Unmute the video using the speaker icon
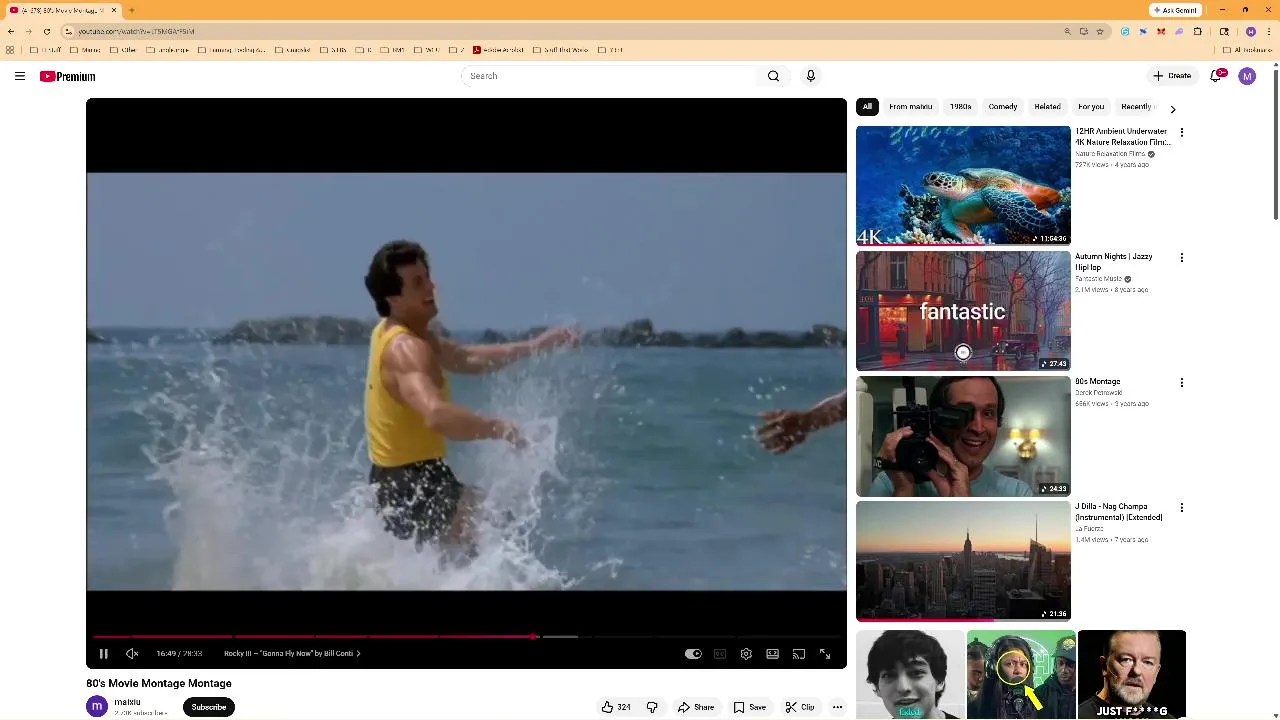 (132, 654)
